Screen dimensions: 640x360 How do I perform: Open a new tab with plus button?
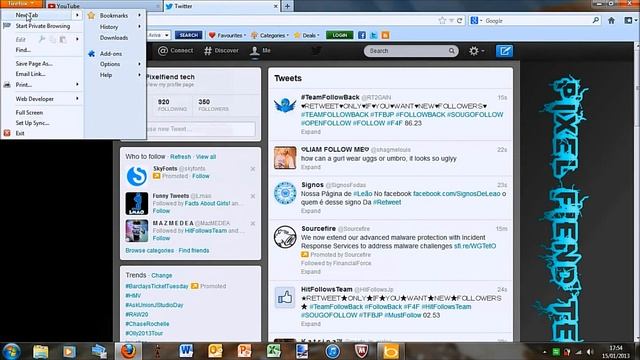click(287, 6)
